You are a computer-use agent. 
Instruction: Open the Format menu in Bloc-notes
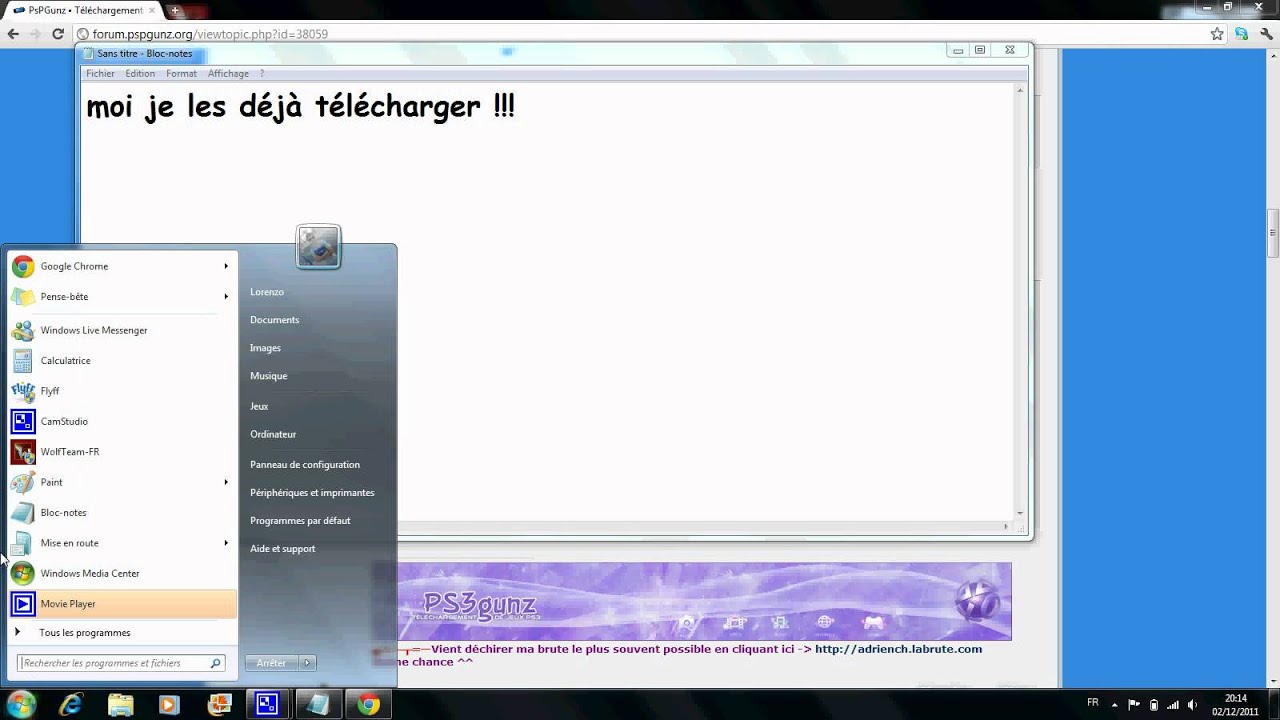click(x=181, y=73)
